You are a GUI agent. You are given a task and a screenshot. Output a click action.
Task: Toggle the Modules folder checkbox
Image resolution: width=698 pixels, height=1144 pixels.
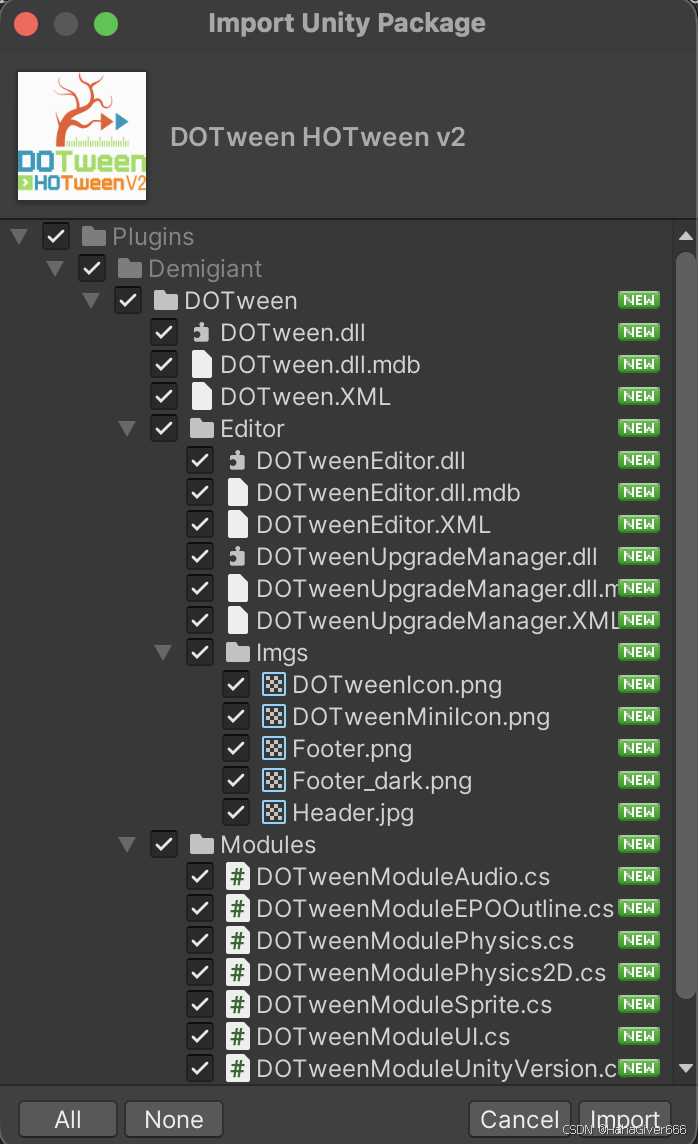[x=164, y=844]
